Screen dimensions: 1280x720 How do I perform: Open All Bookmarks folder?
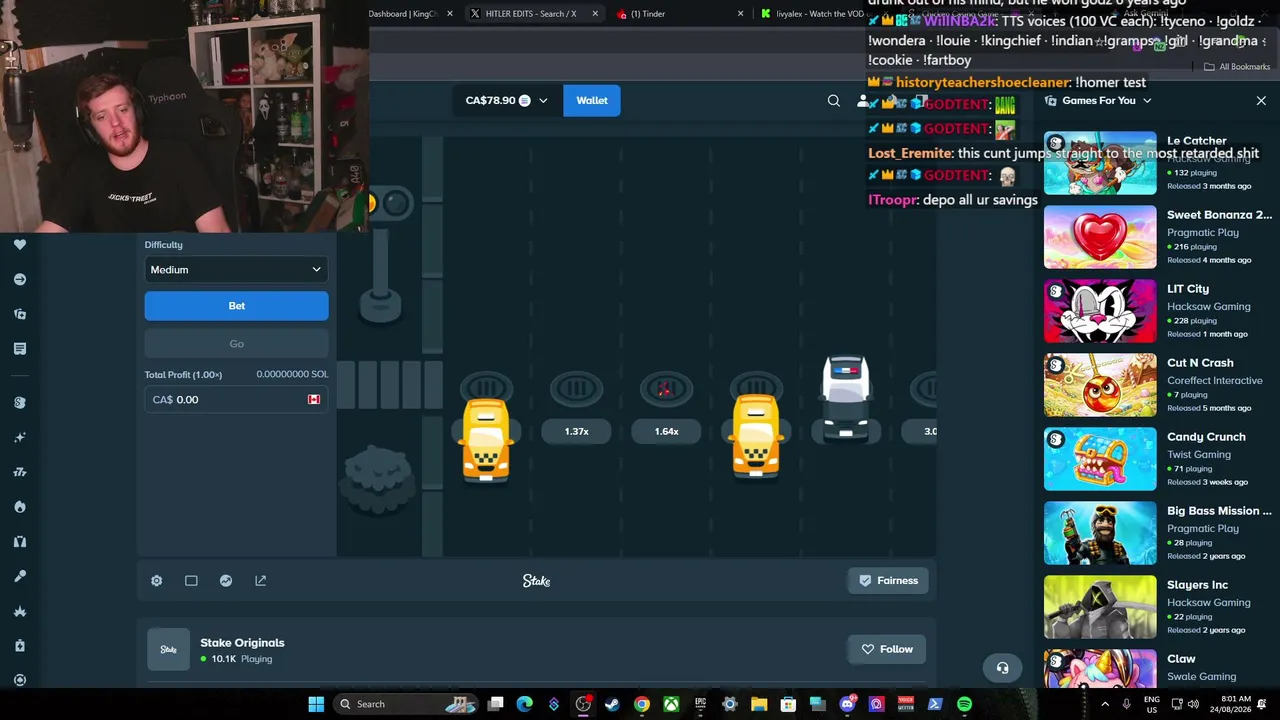click(x=1237, y=67)
